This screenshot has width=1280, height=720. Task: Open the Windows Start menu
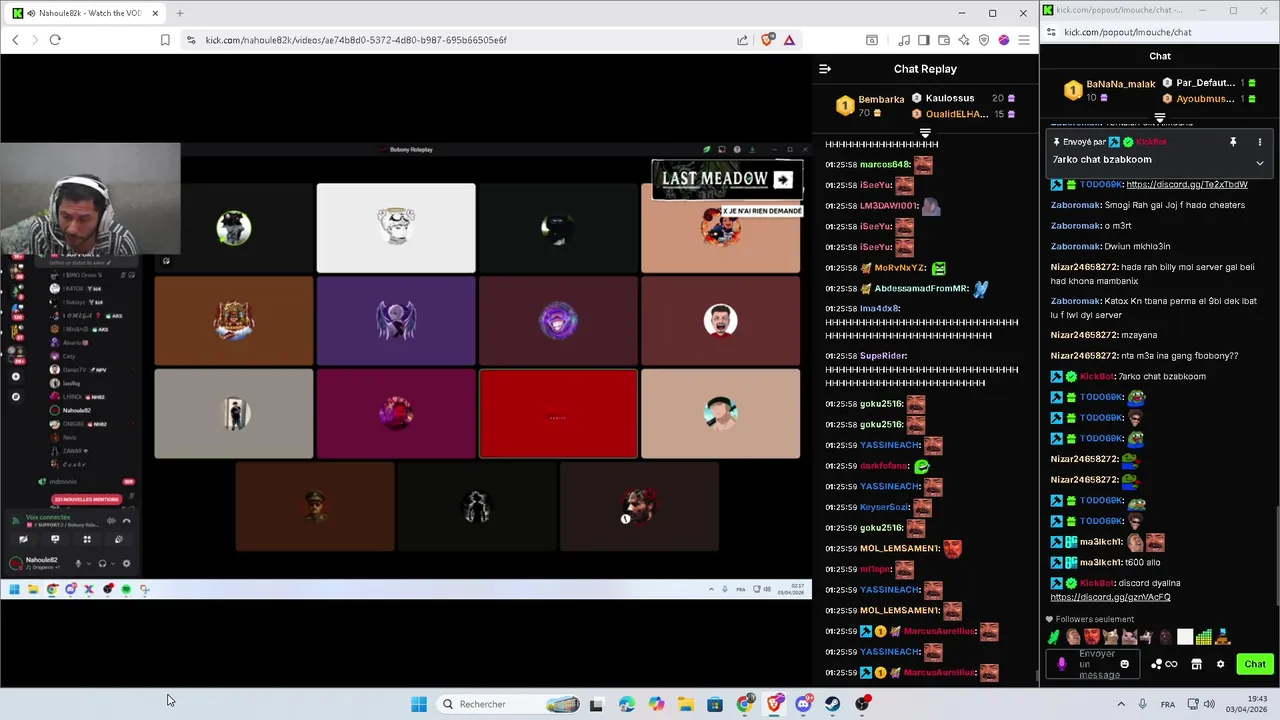point(419,704)
